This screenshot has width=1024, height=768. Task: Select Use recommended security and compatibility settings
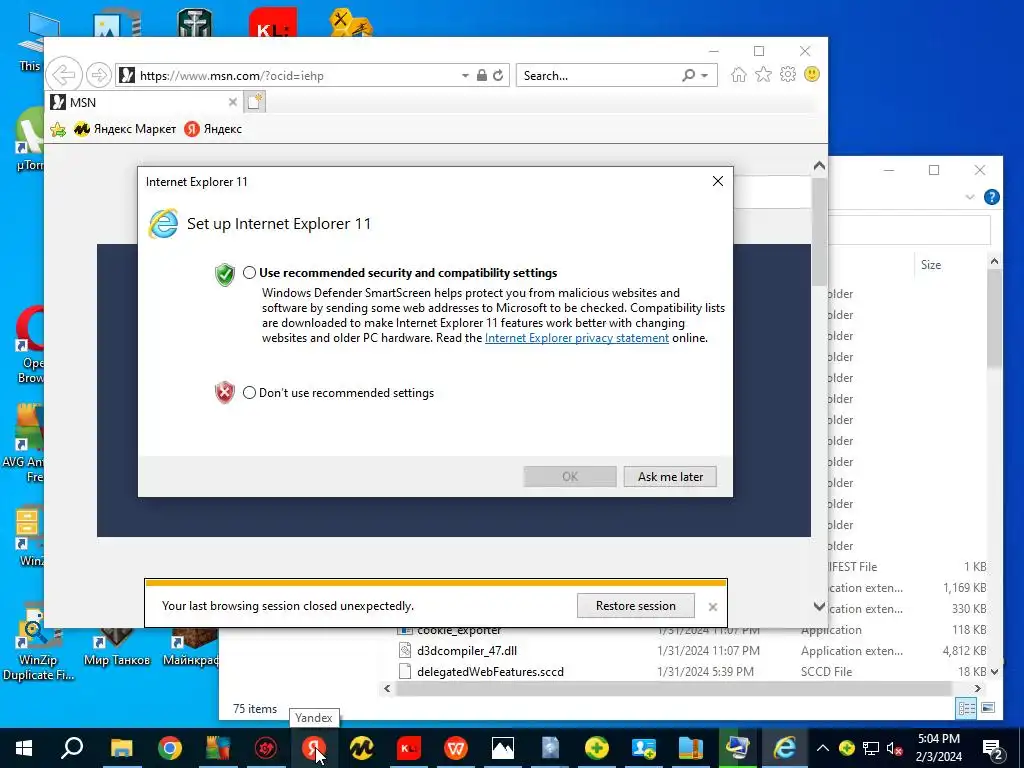tap(249, 273)
